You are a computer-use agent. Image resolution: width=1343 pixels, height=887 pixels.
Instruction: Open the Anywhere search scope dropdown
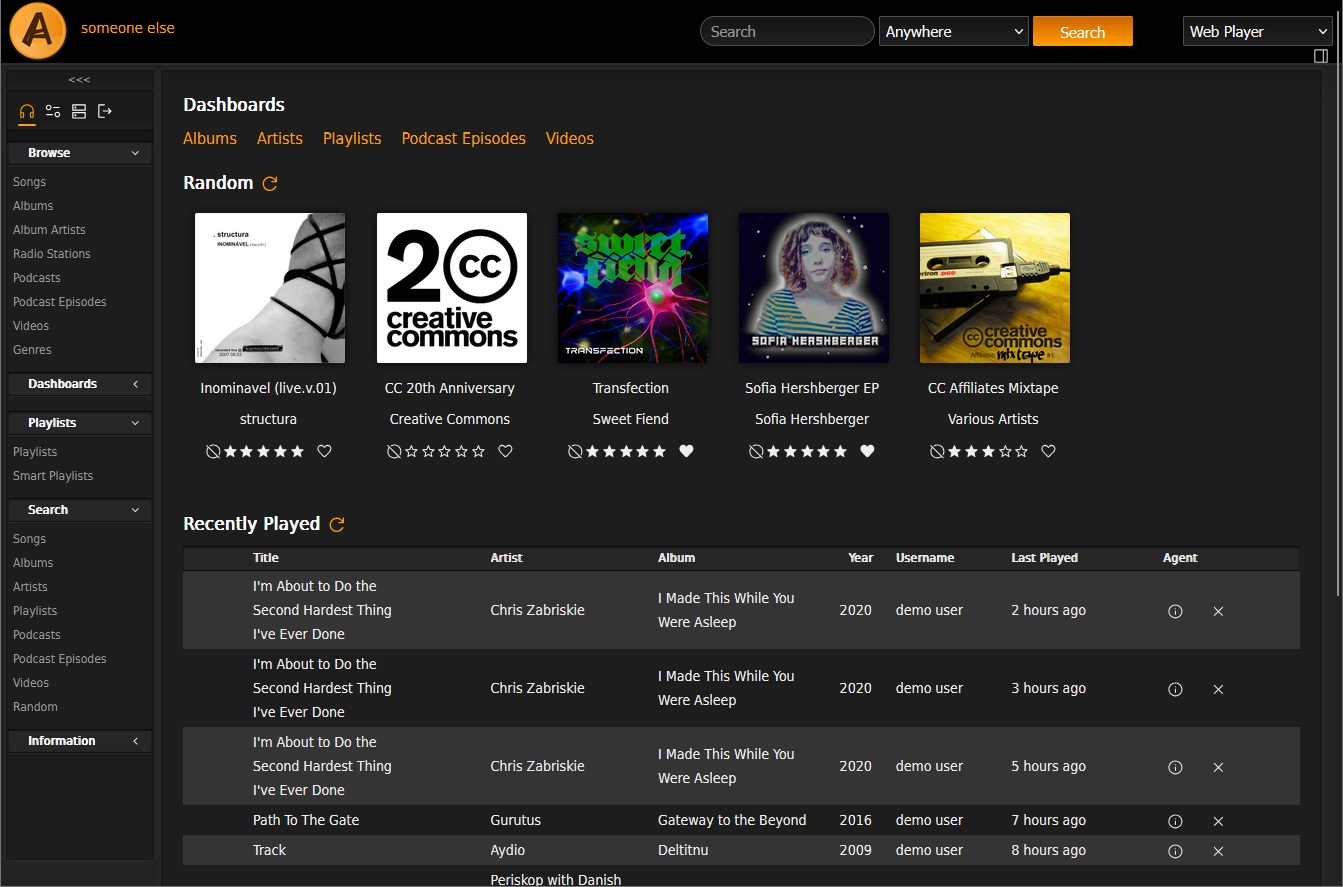[x=954, y=31]
